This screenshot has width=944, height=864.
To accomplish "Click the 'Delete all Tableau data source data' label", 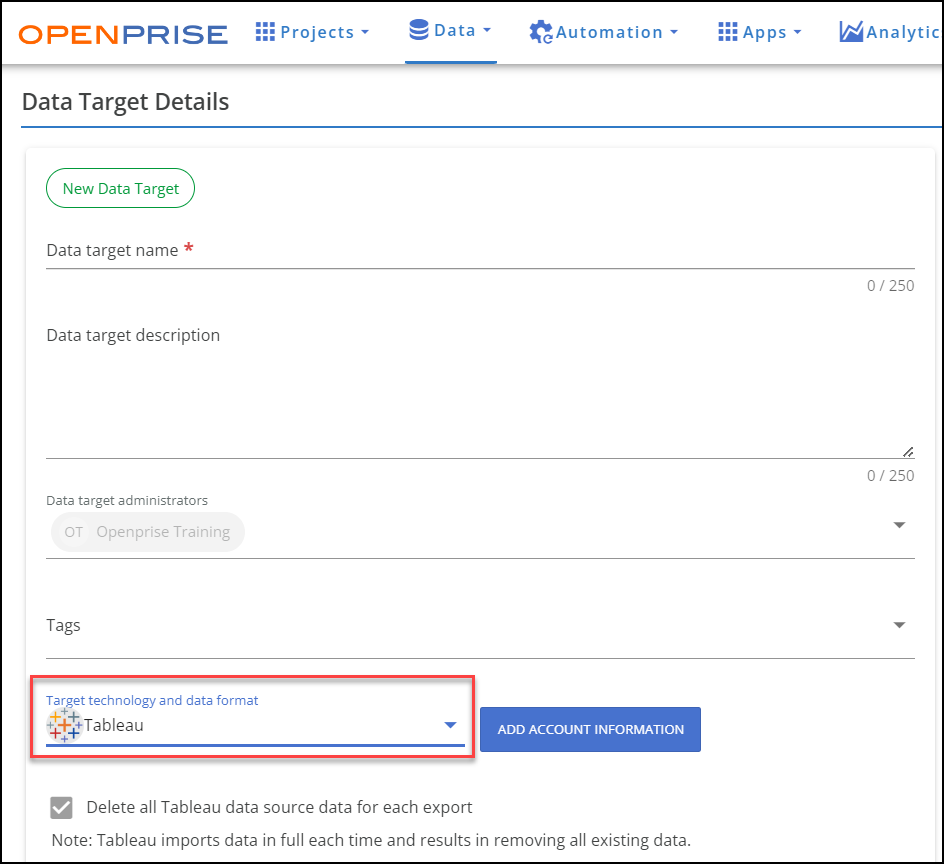I will [x=279, y=807].
